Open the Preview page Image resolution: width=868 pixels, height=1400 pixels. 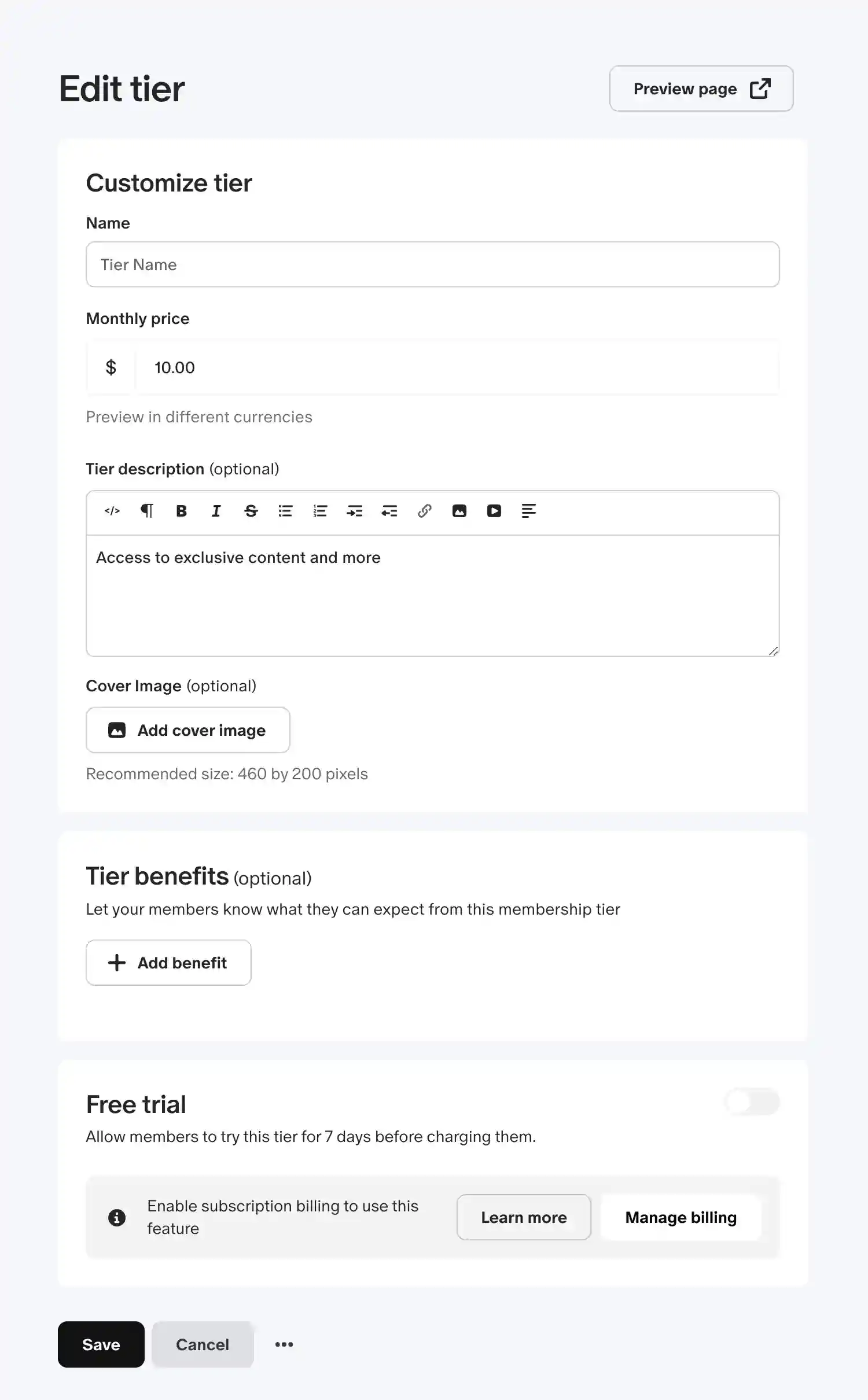(x=701, y=89)
